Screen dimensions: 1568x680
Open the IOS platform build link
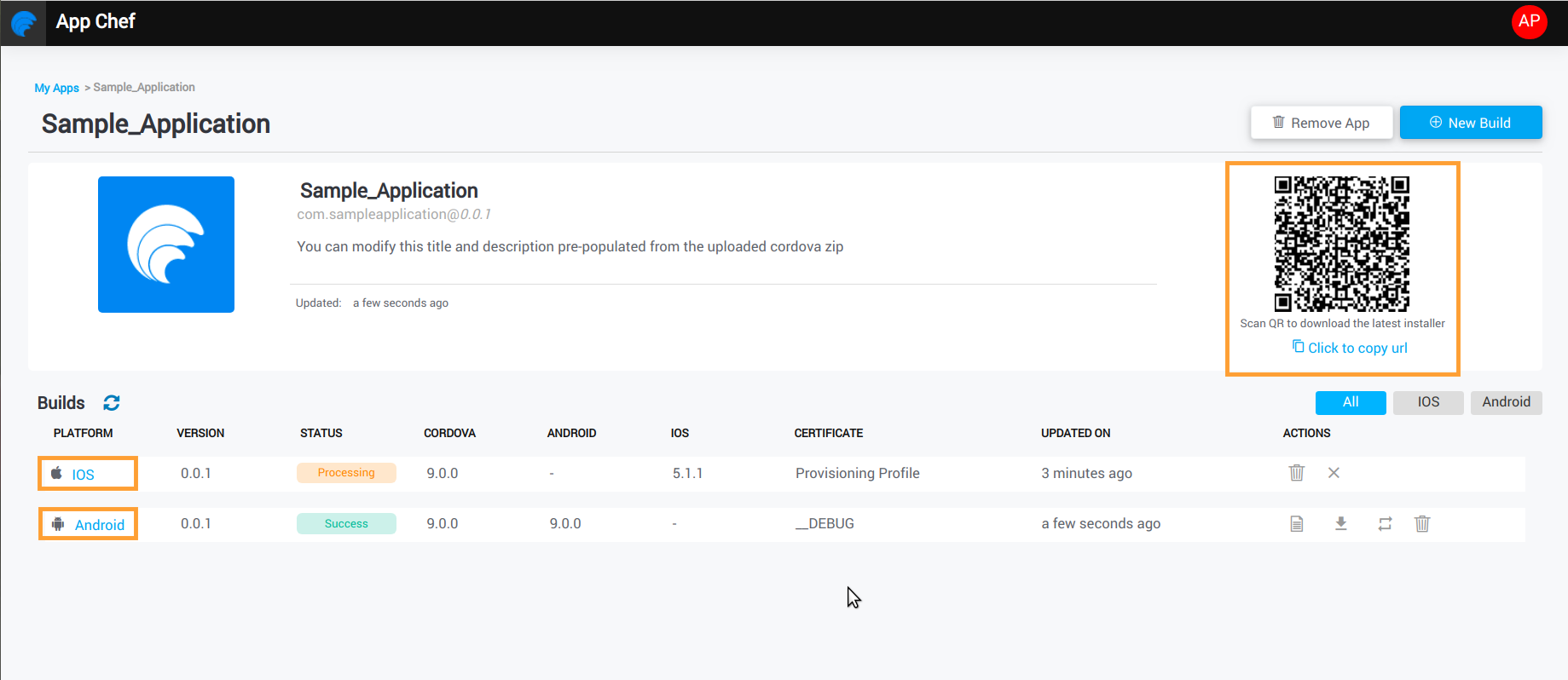[x=83, y=475]
